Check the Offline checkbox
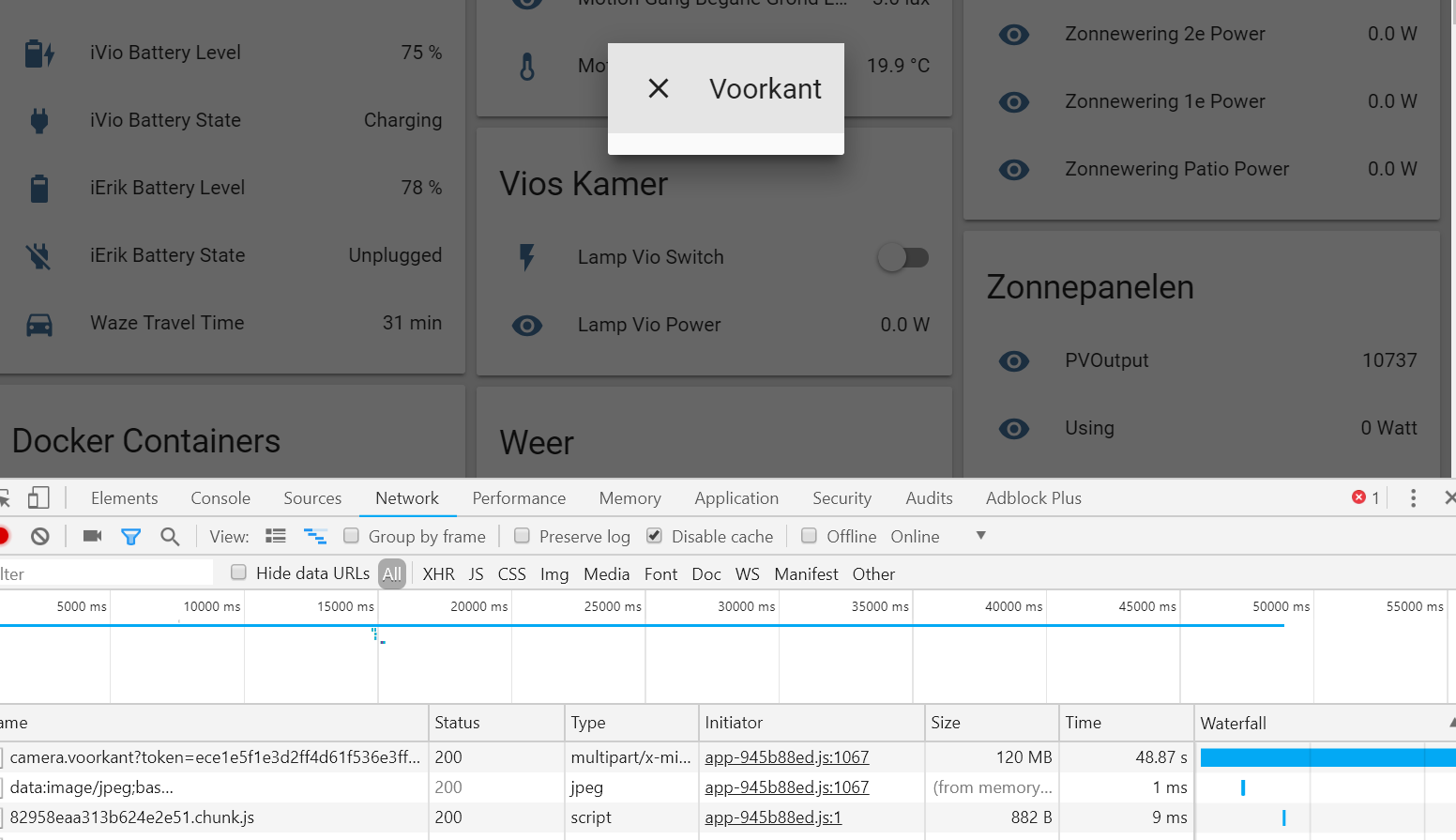 (809, 535)
